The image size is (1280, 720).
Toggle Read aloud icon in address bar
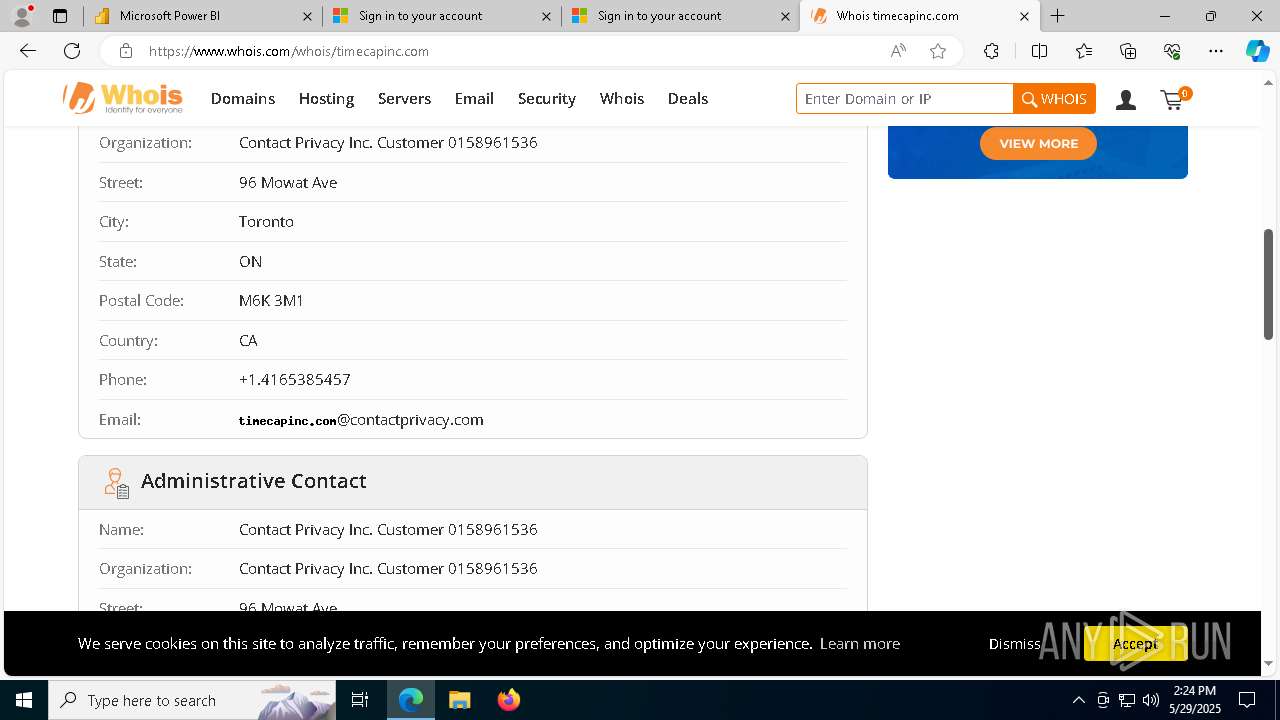click(898, 51)
